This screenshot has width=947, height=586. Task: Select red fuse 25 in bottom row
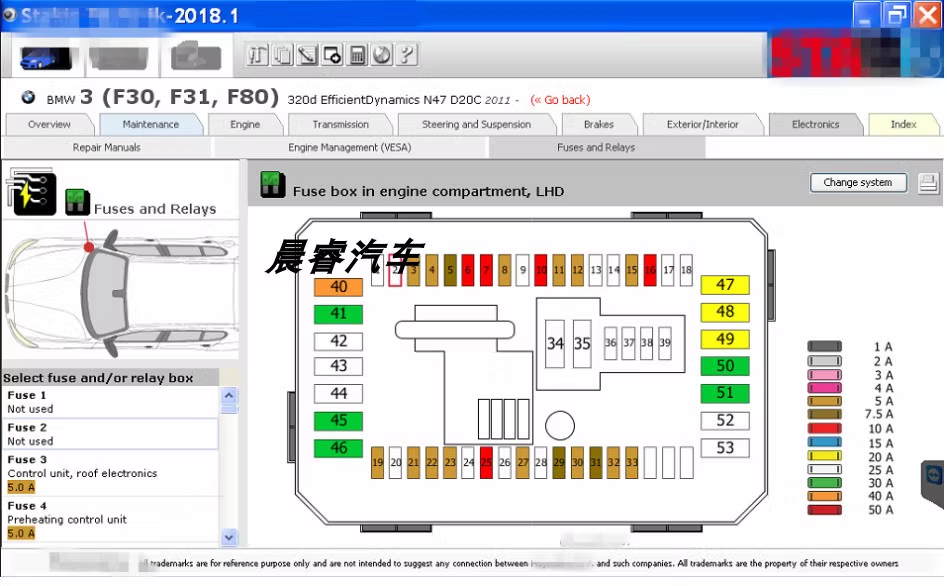coord(486,463)
